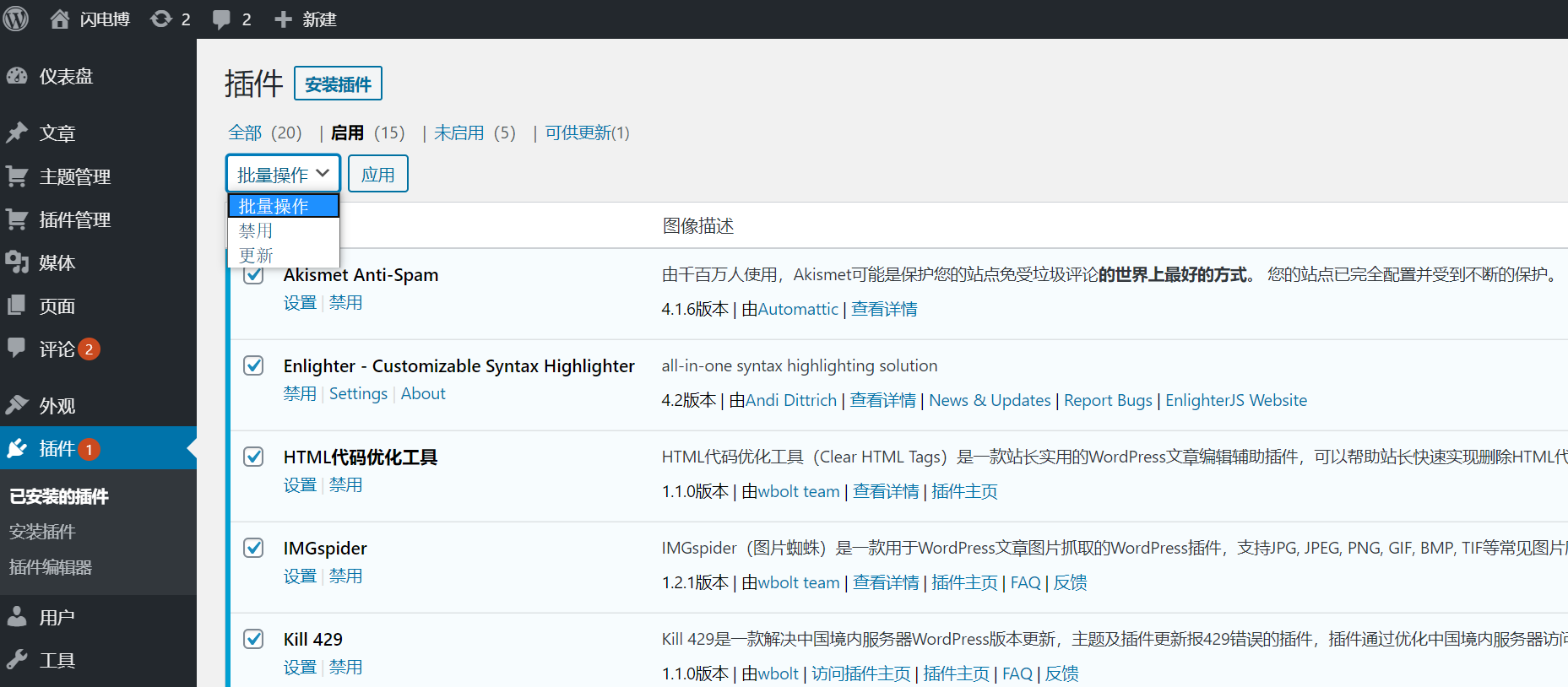Choose 更新 from the bulk actions list
Viewport: 1568px width, 687px height.
(x=256, y=255)
